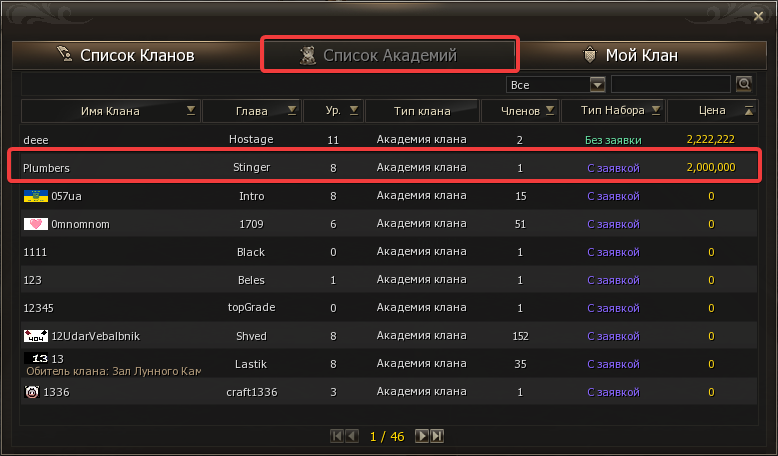Switch to the Список Кланов tab
The width and height of the screenshot is (778, 456).
[x=126, y=55]
